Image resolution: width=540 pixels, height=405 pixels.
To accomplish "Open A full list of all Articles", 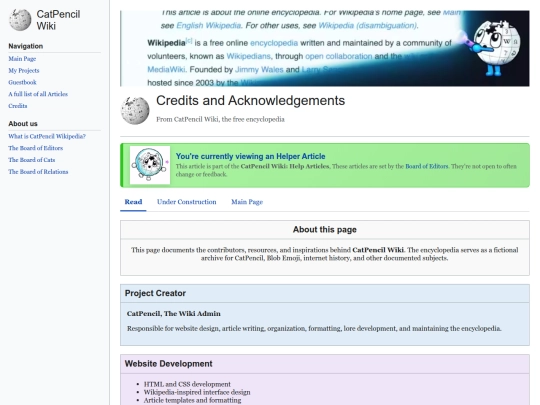I will pyautogui.click(x=38, y=94).
